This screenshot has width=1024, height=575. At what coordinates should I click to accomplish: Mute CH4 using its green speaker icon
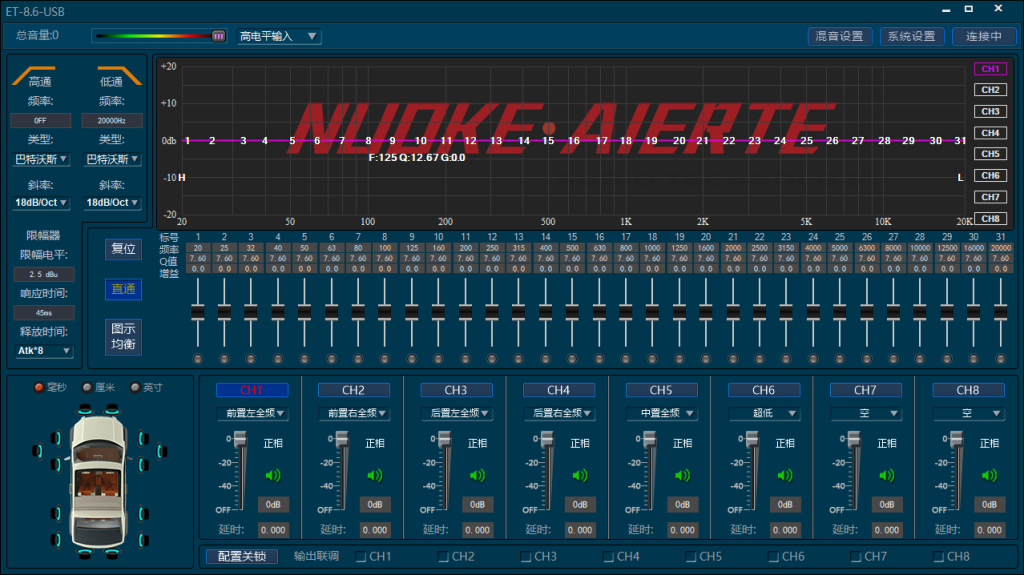pos(580,475)
